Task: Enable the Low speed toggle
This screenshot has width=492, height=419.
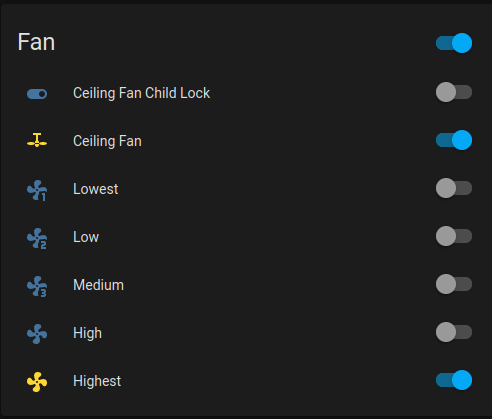Action: (x=454, y=236)
